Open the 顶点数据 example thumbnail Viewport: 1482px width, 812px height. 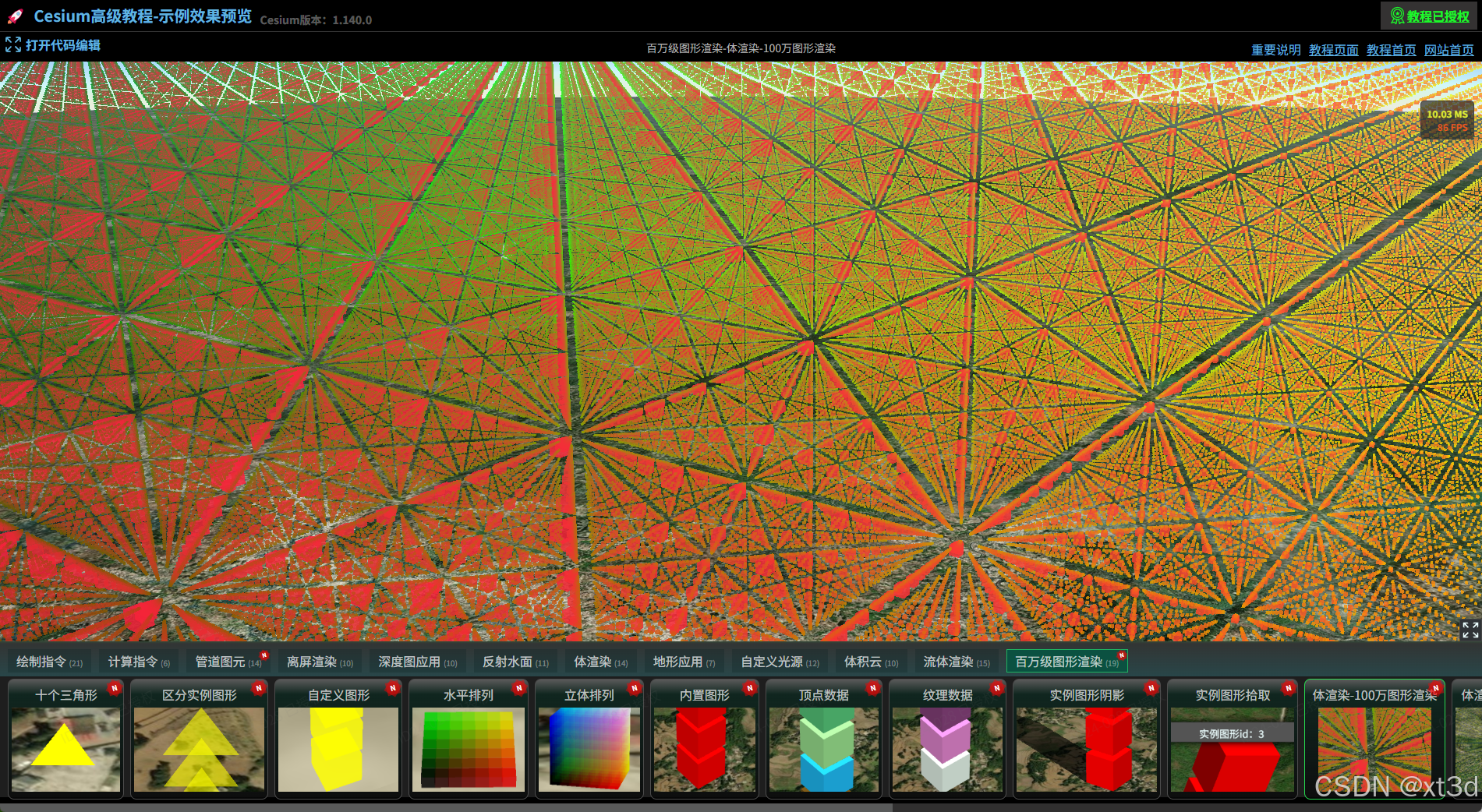click(824, 739)
